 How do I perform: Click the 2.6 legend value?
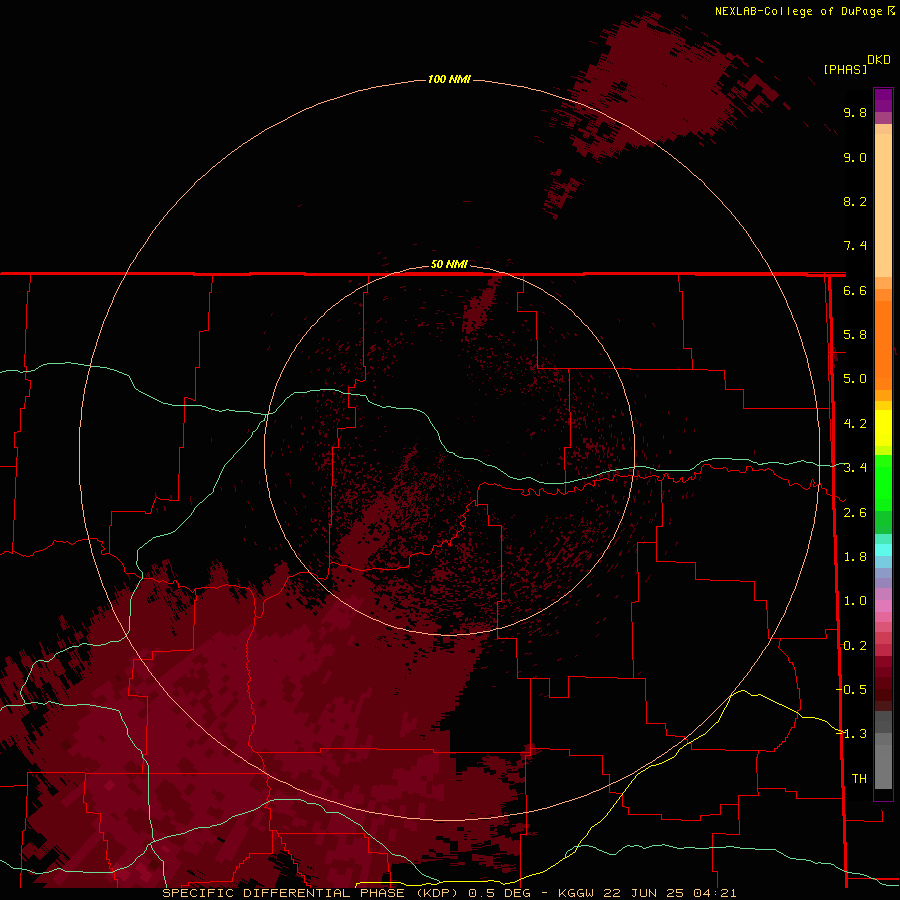(x=855, y=513)
